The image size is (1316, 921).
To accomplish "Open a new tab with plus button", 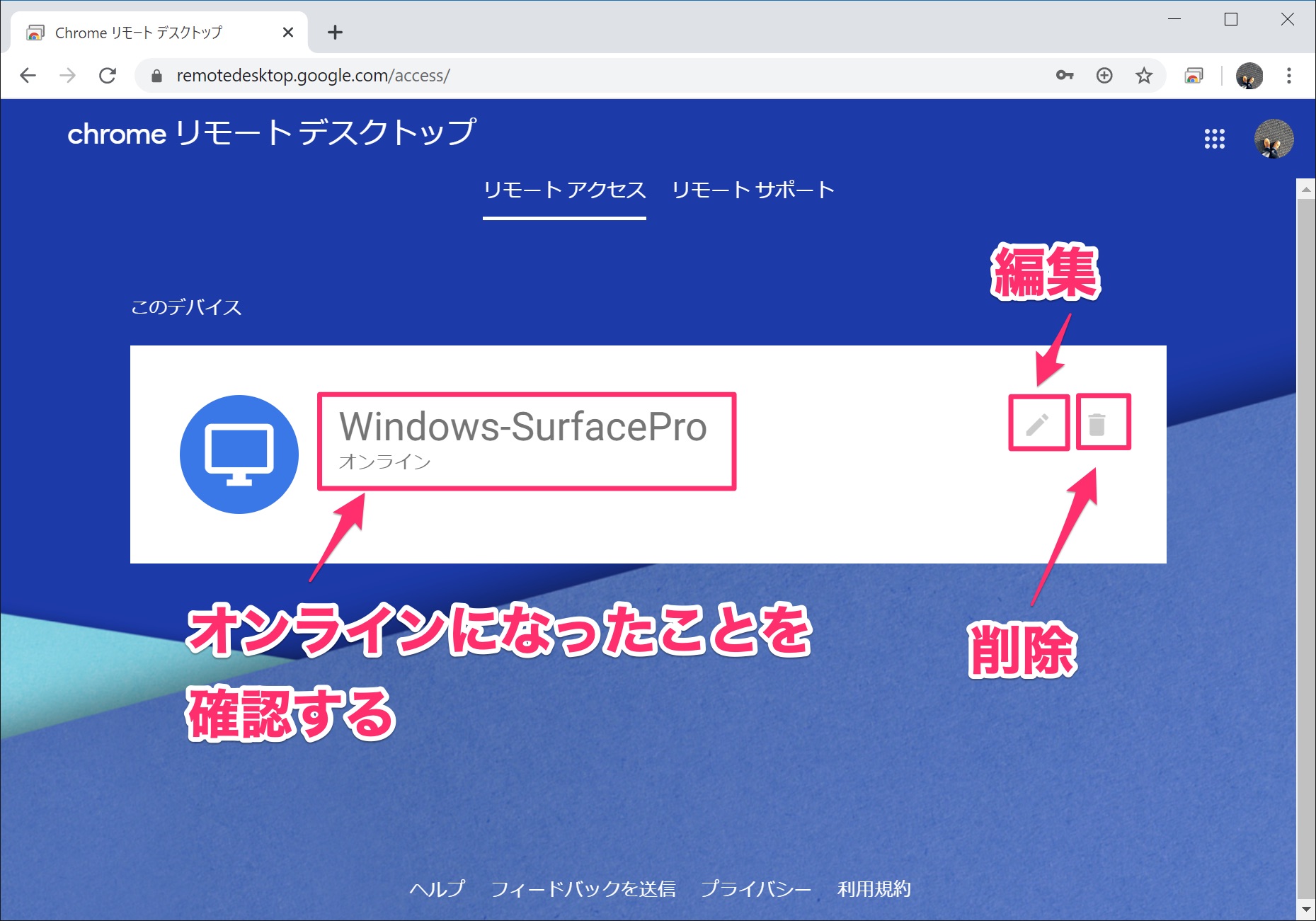I will tap(336, 32).
